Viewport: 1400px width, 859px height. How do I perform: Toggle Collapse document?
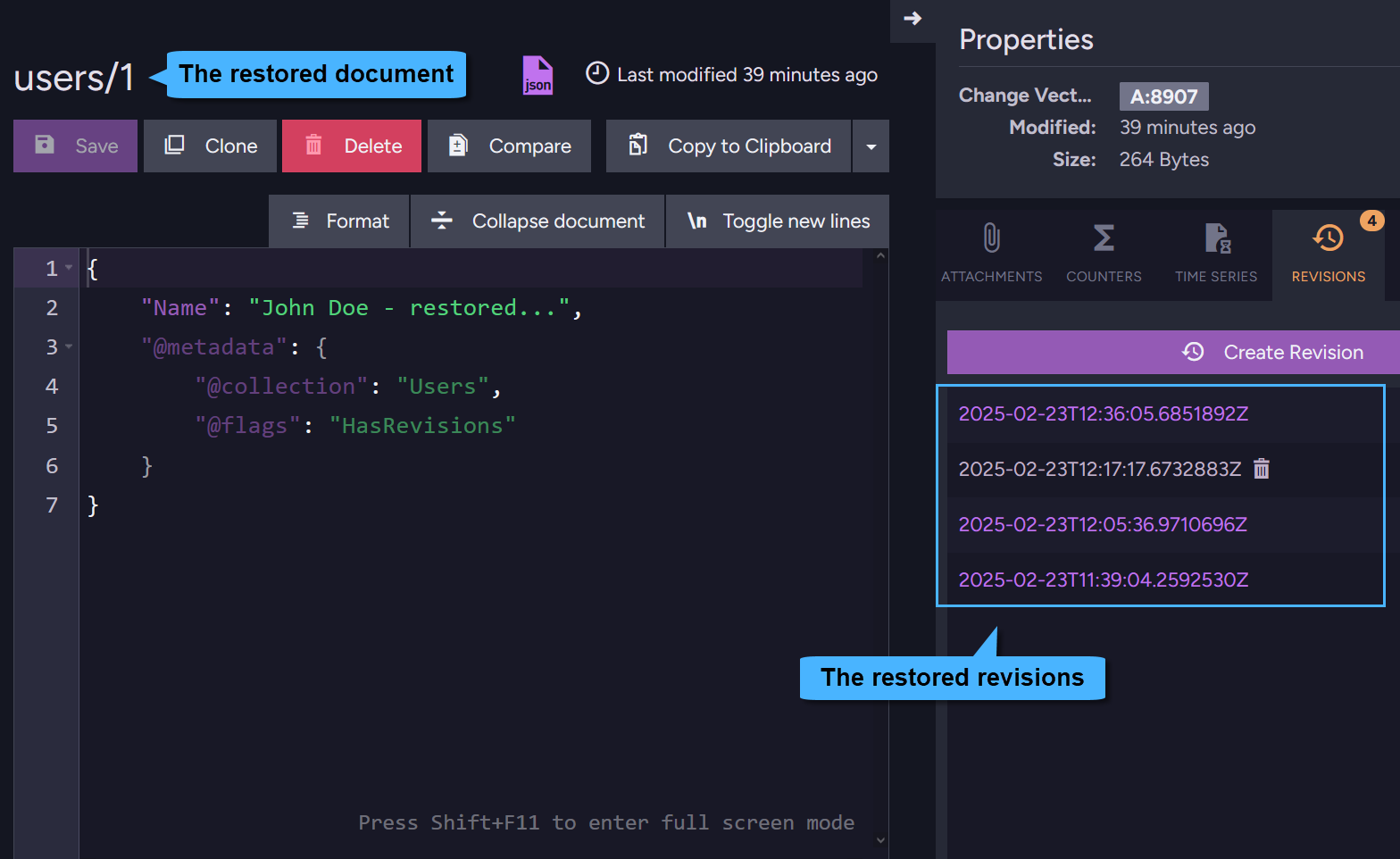(x=537, y=221)
